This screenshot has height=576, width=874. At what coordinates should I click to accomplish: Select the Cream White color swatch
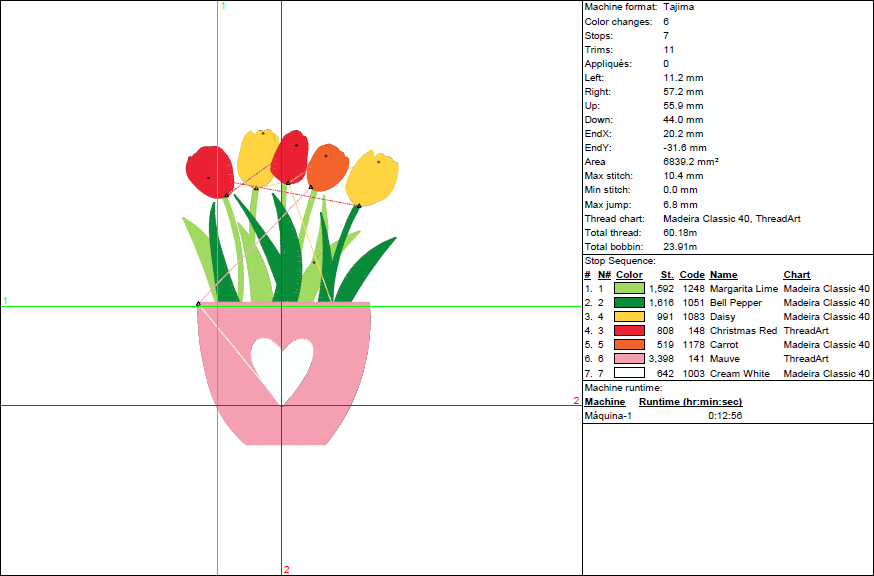pos(629,373)
